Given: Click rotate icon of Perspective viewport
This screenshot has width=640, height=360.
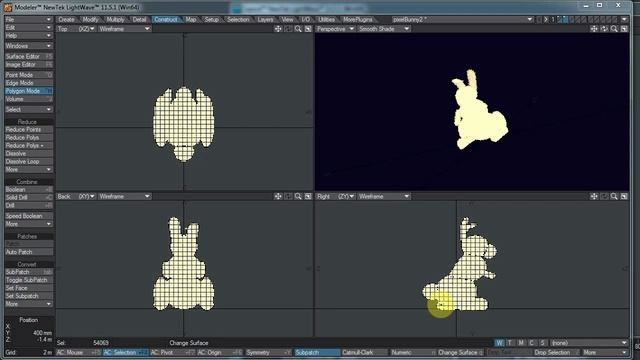Looking at the screenshot, I should coord(604,29).
